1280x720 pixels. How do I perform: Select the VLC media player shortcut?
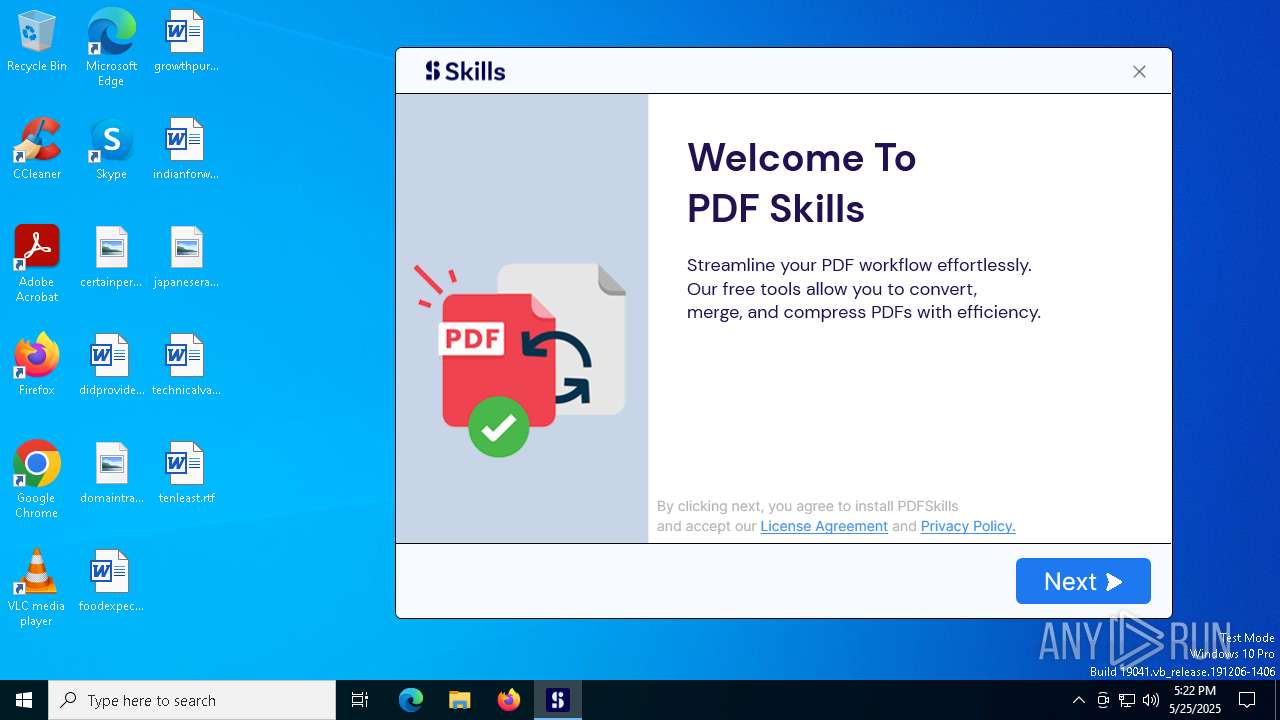pos(37,588)
